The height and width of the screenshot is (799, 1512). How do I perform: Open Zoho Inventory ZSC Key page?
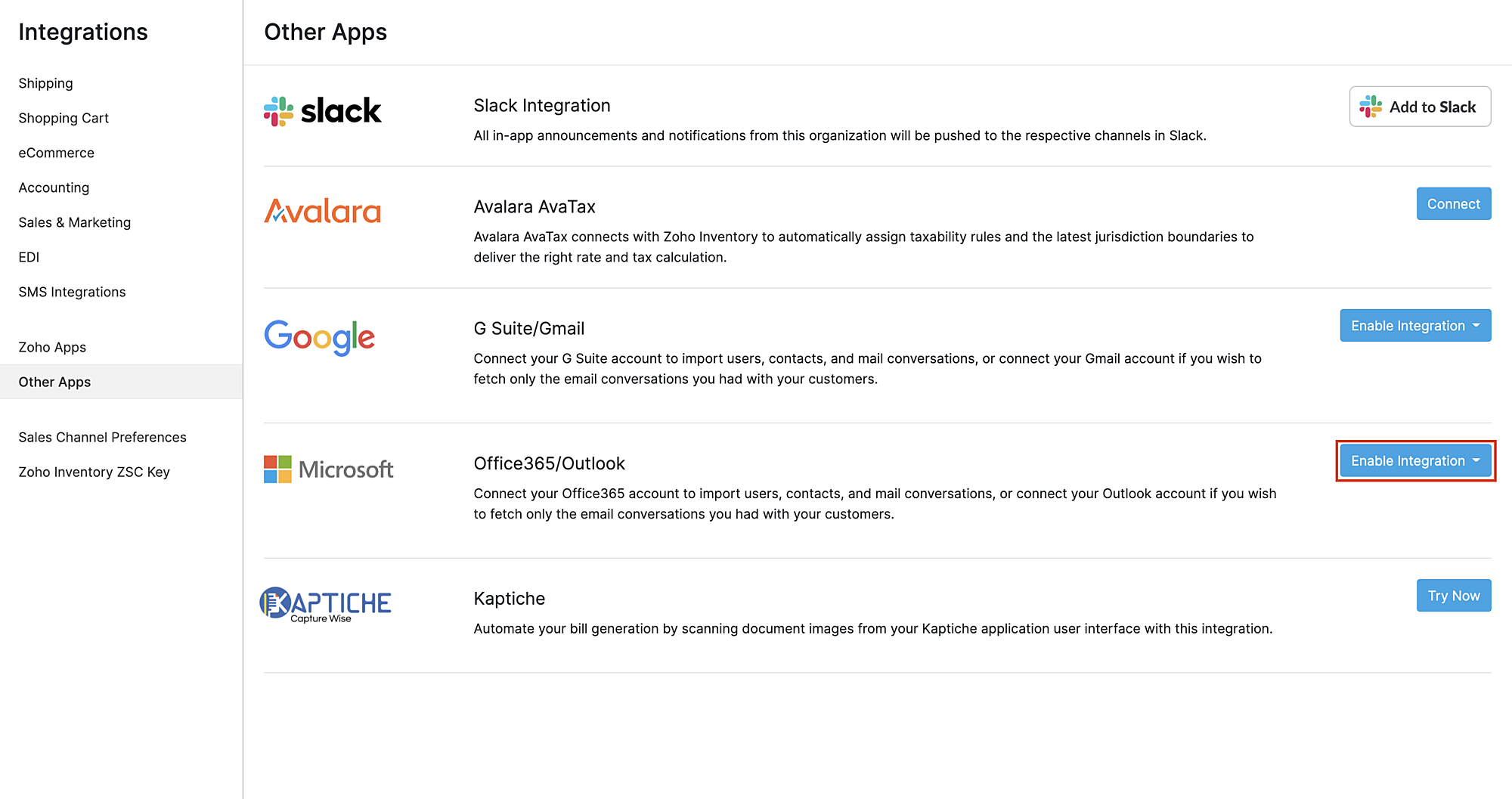[94, 472]
